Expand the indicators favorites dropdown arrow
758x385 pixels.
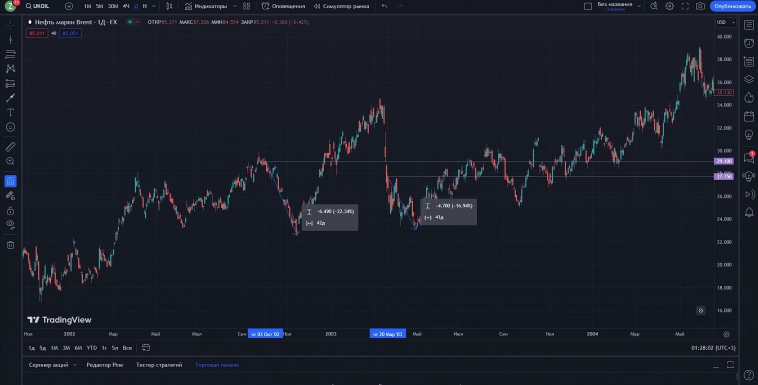pos(234,6)
